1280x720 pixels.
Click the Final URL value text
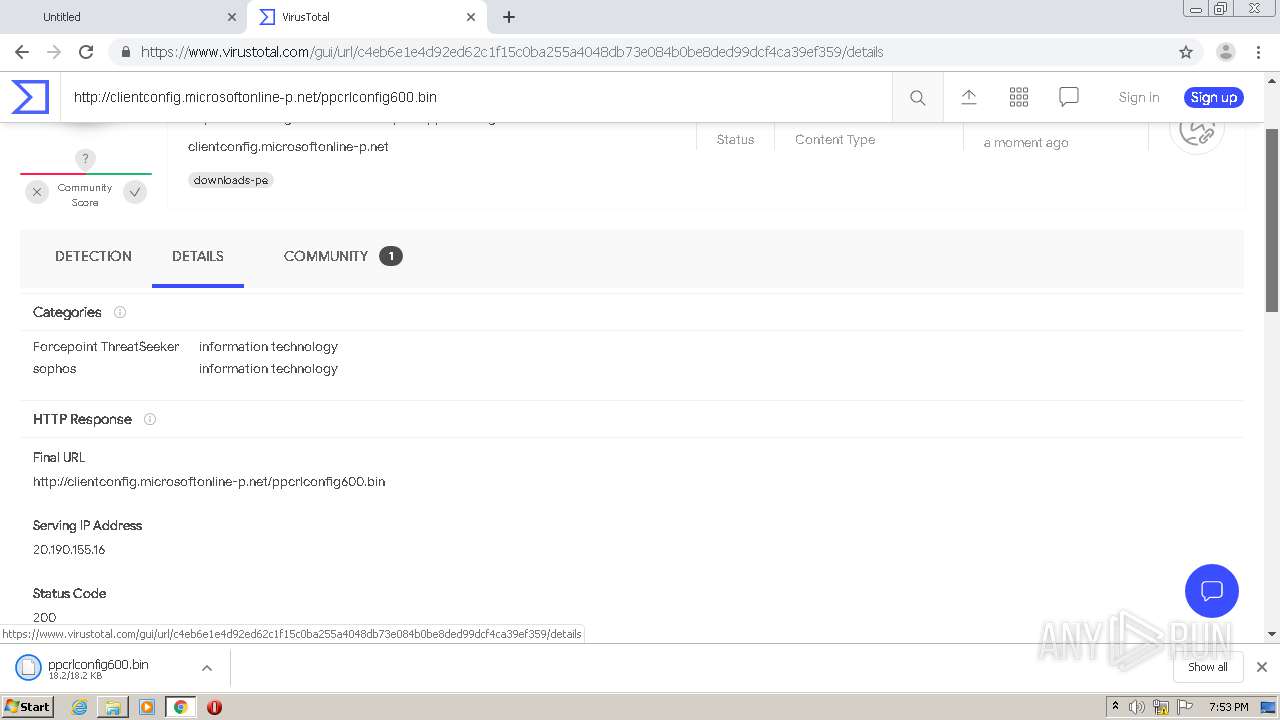pos(209,481)
